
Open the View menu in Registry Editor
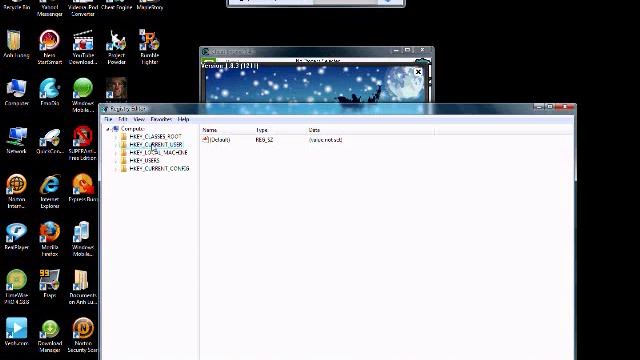click(x=139, y=119)
